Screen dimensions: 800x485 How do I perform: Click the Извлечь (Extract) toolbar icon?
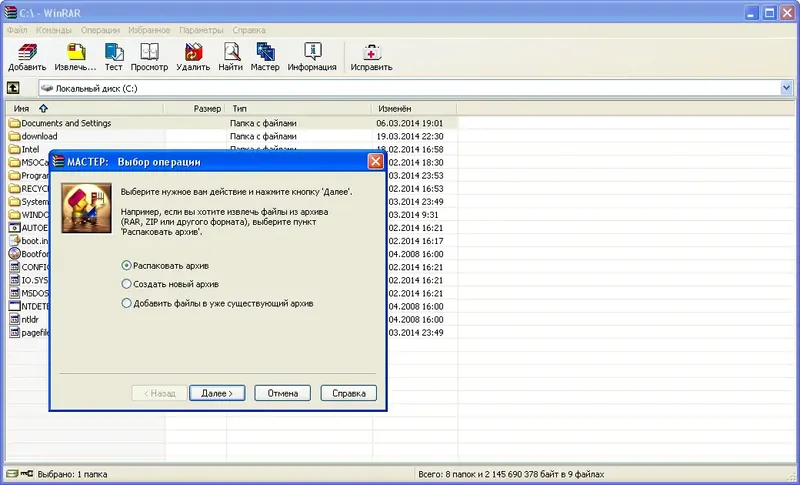[x=75, y=57]
